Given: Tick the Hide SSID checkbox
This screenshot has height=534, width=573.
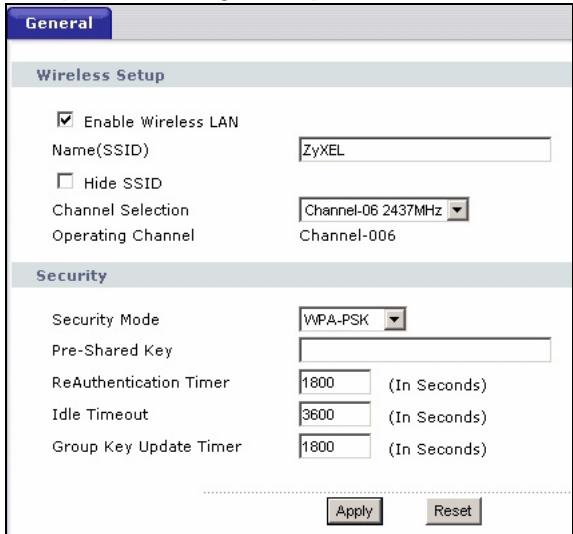Looking at the screenshot, I should (65, 181).
